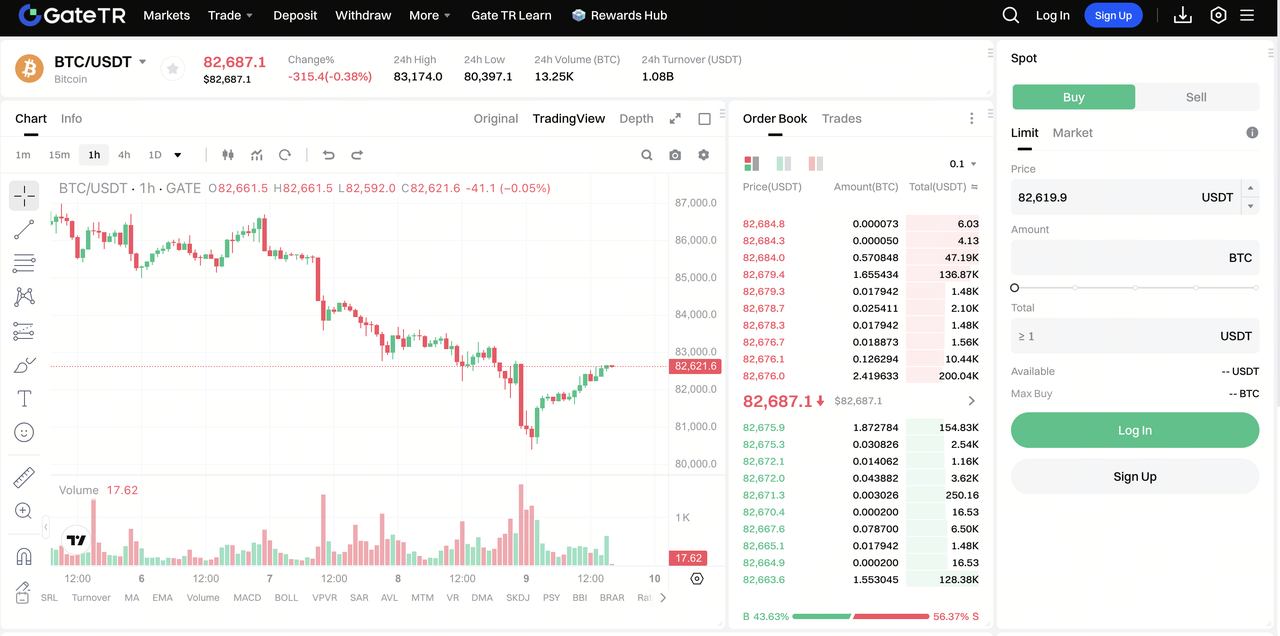Click the blue Sign Up button in header
The image size is (1280, 636).
click(x=1113, y=15)
